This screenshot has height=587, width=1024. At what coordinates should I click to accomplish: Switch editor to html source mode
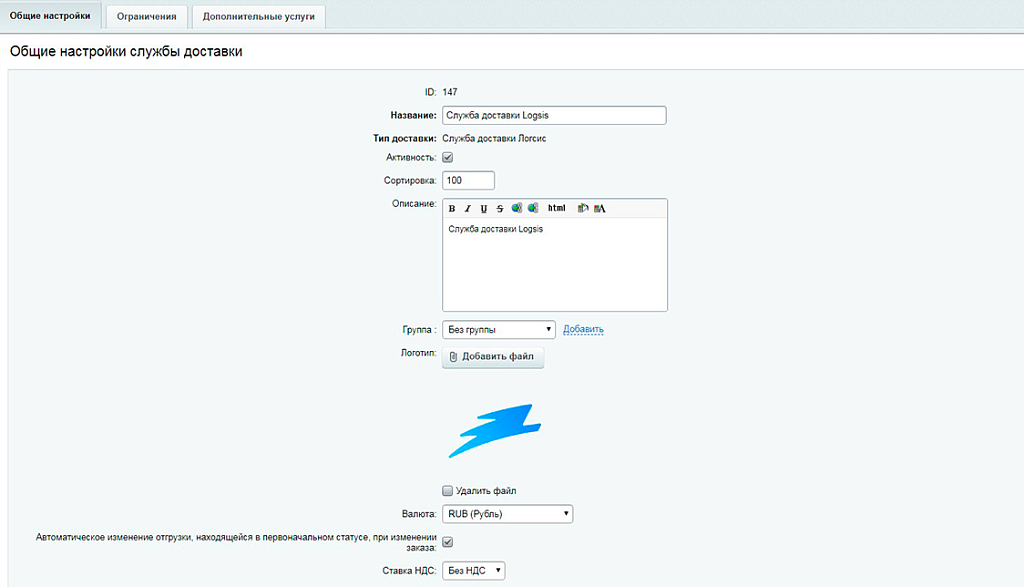(x=557, y=208)
